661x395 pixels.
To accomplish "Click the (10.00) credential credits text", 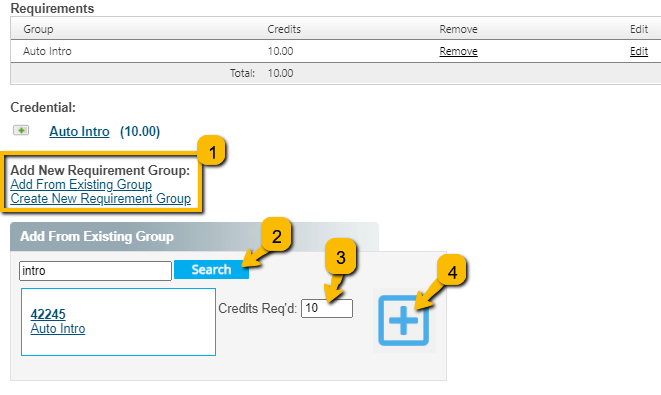I will (x=140, y=132).
